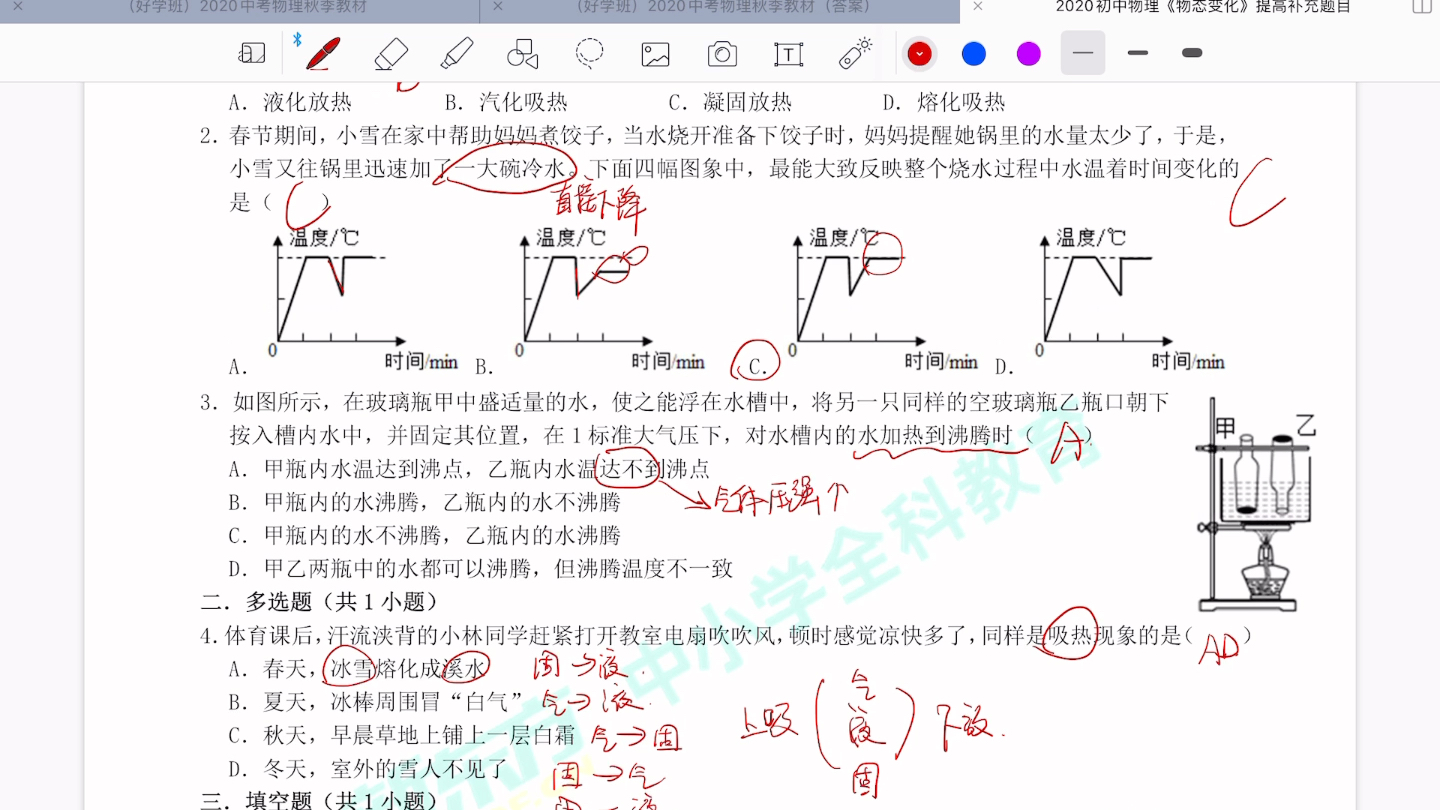
Task: Click option A 液化放热
Action: (x=290, y=102)
